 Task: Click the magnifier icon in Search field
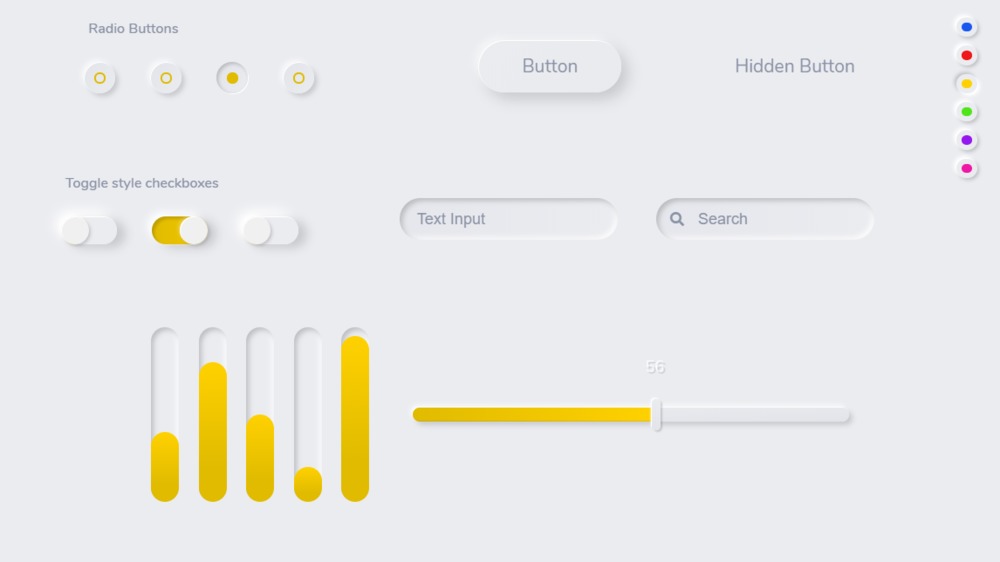677,219
